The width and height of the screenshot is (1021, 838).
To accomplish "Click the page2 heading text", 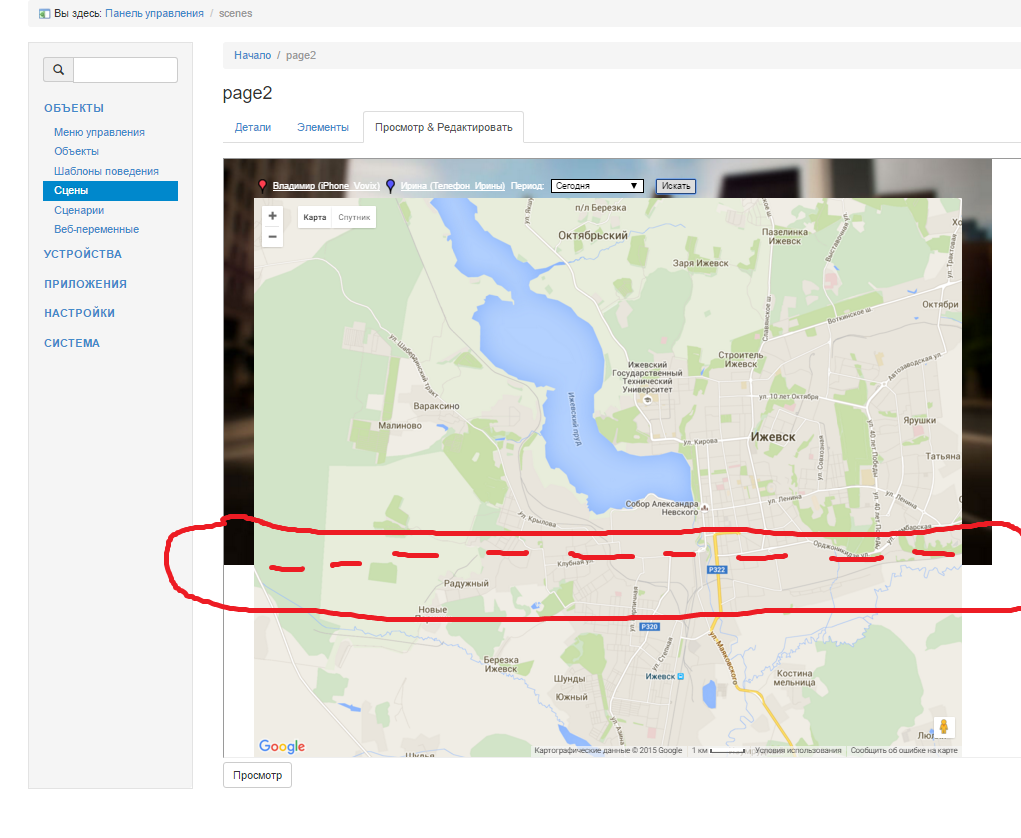I will 247,93.
